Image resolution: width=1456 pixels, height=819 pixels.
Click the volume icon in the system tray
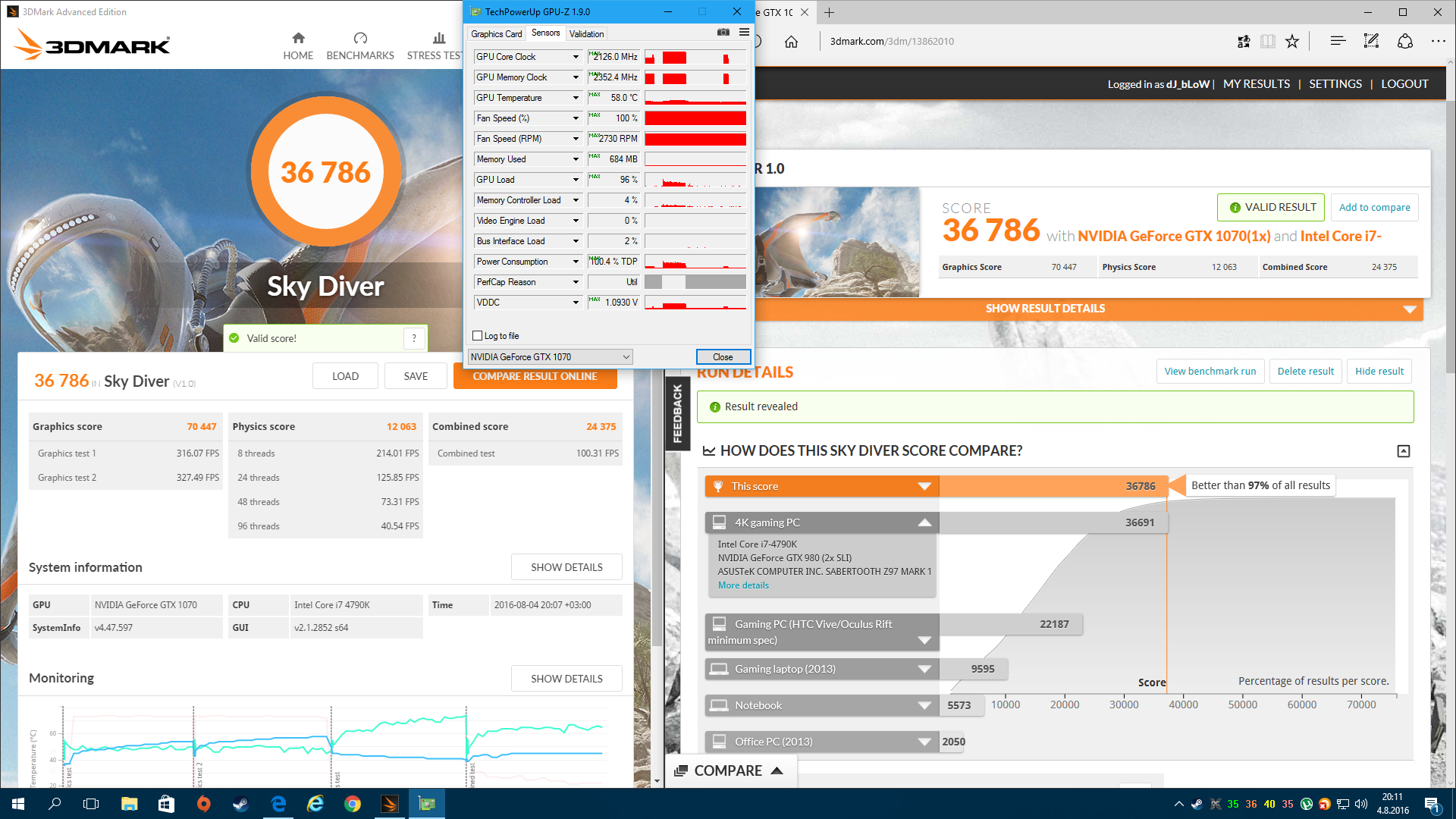pyautogui.click(x=1361, y=804)
